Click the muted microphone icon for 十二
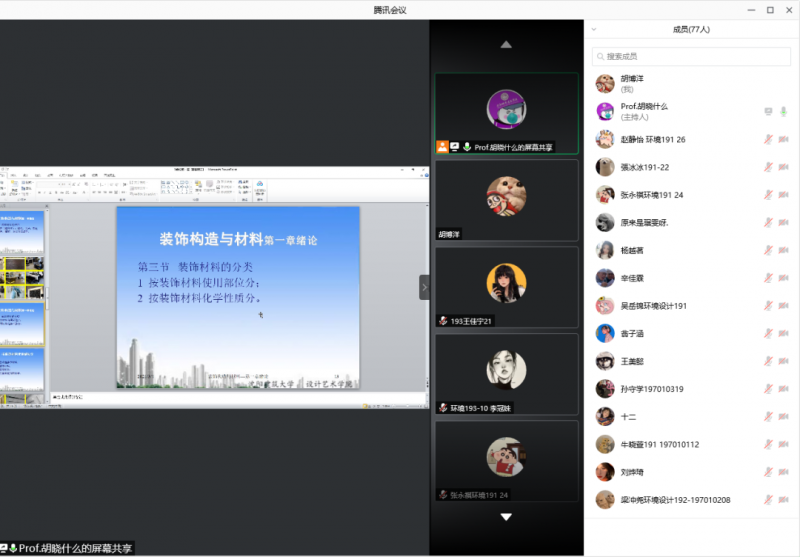800x557 pixels. [x=768, y=416]
